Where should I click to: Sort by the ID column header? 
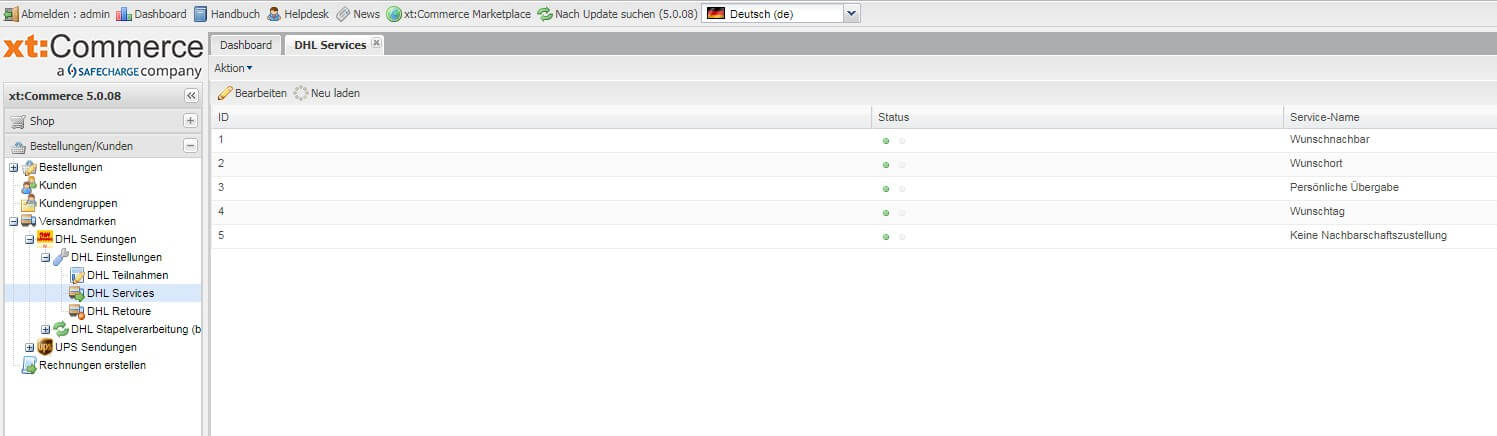click(x=542, y=117)
